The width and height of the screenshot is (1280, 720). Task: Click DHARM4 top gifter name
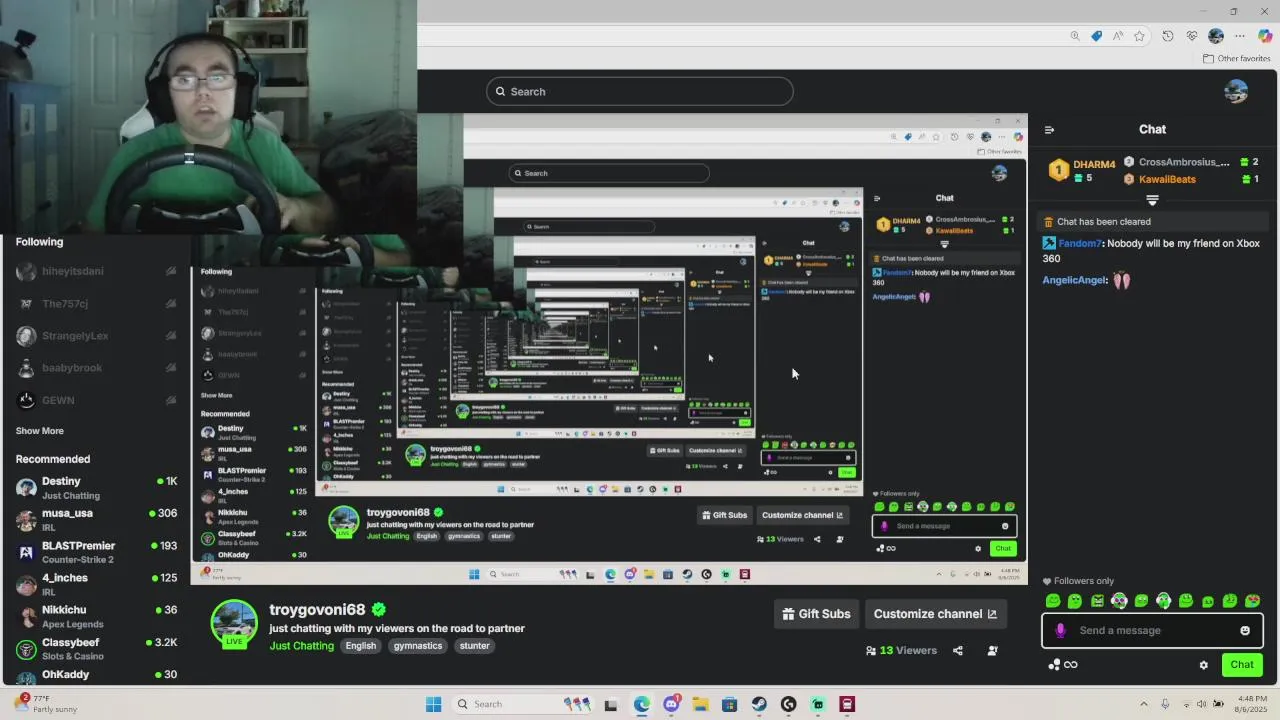pyautogui.click(x=1094, y=164)
